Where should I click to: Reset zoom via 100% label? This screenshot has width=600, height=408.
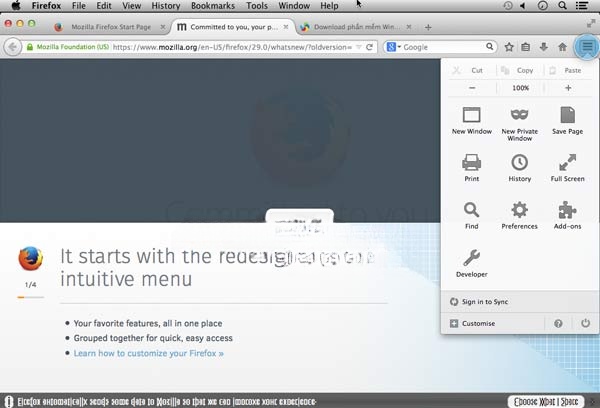[x=520, y=88]
